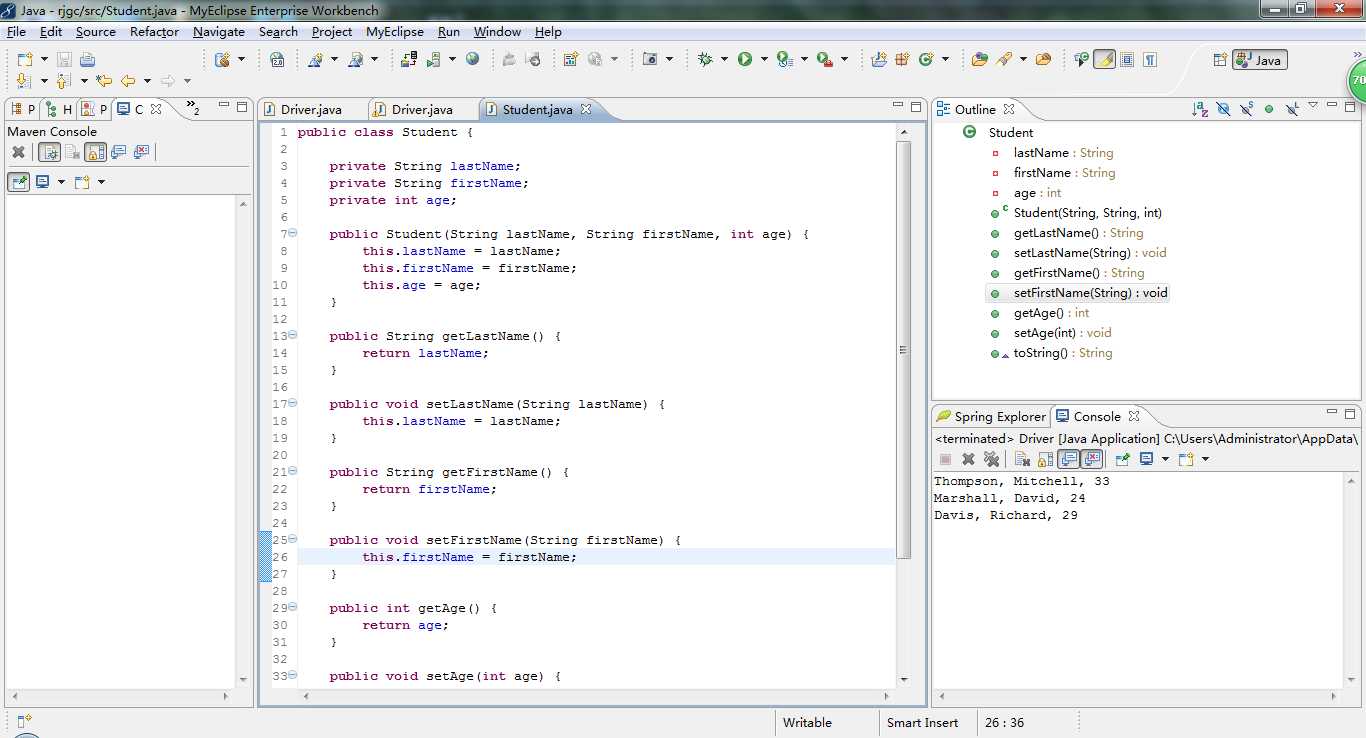Click the green Run button in toolbar
The width and height of the screenshot is (1366, 738).
745,60
